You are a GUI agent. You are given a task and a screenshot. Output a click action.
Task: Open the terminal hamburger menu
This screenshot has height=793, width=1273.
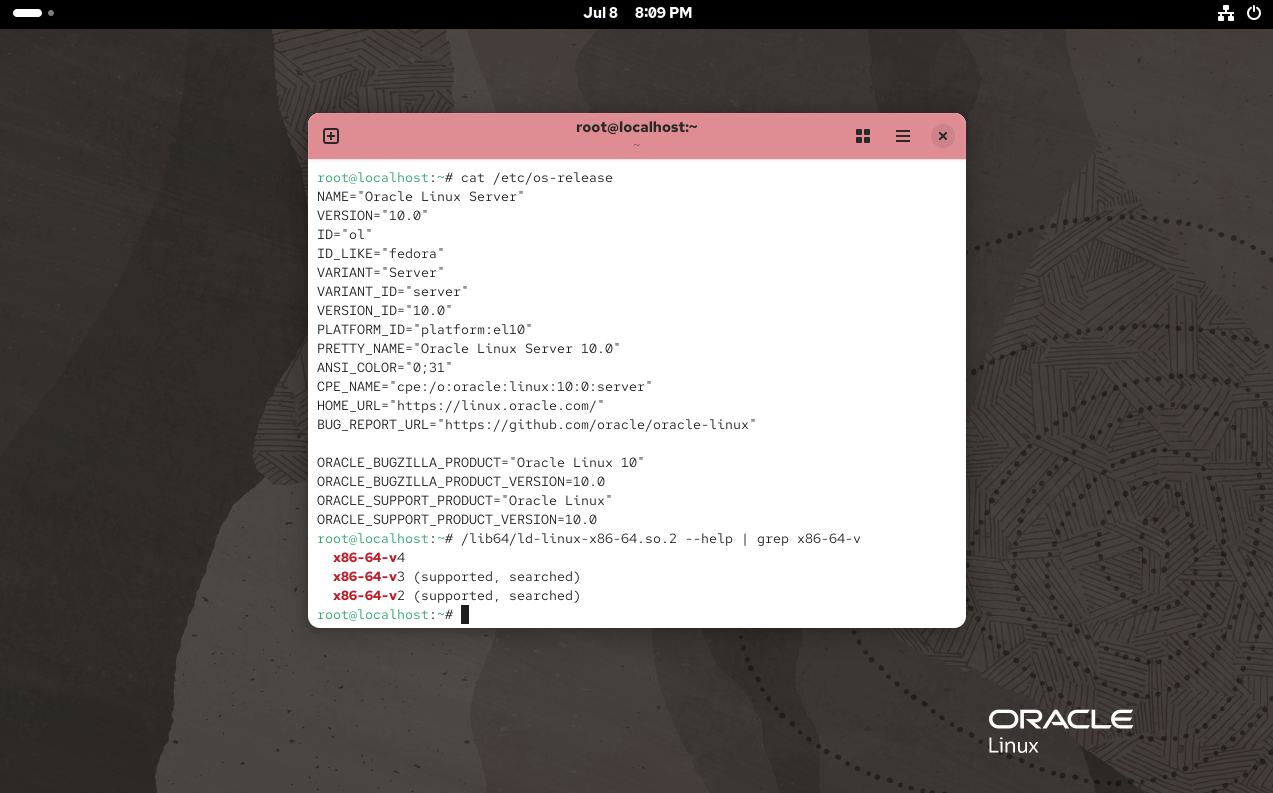coord(903,136)
